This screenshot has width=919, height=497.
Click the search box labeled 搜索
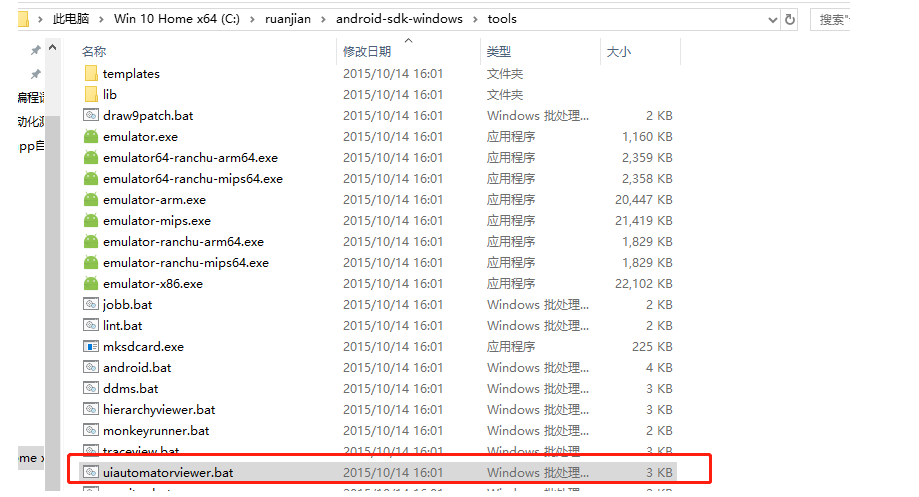830,20
